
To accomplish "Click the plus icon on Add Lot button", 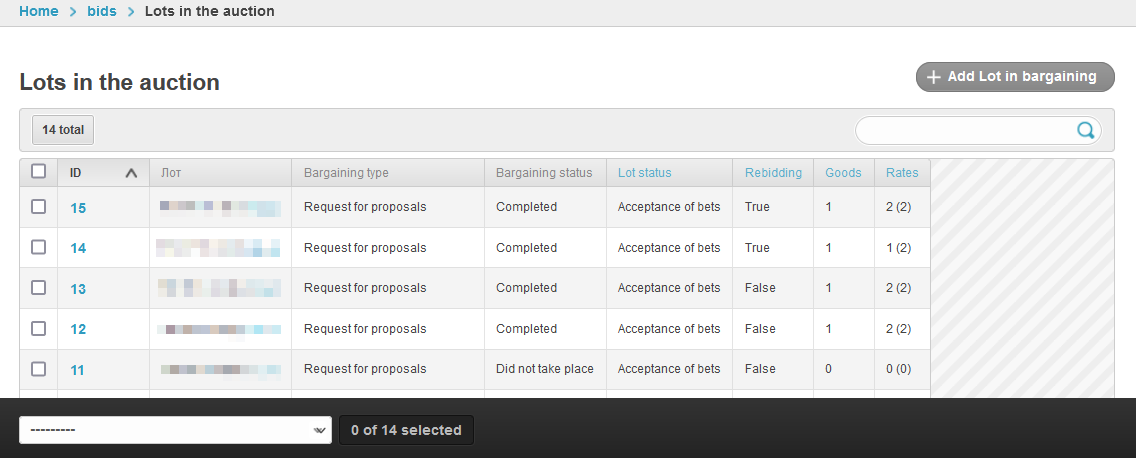I will pos(933,77).
